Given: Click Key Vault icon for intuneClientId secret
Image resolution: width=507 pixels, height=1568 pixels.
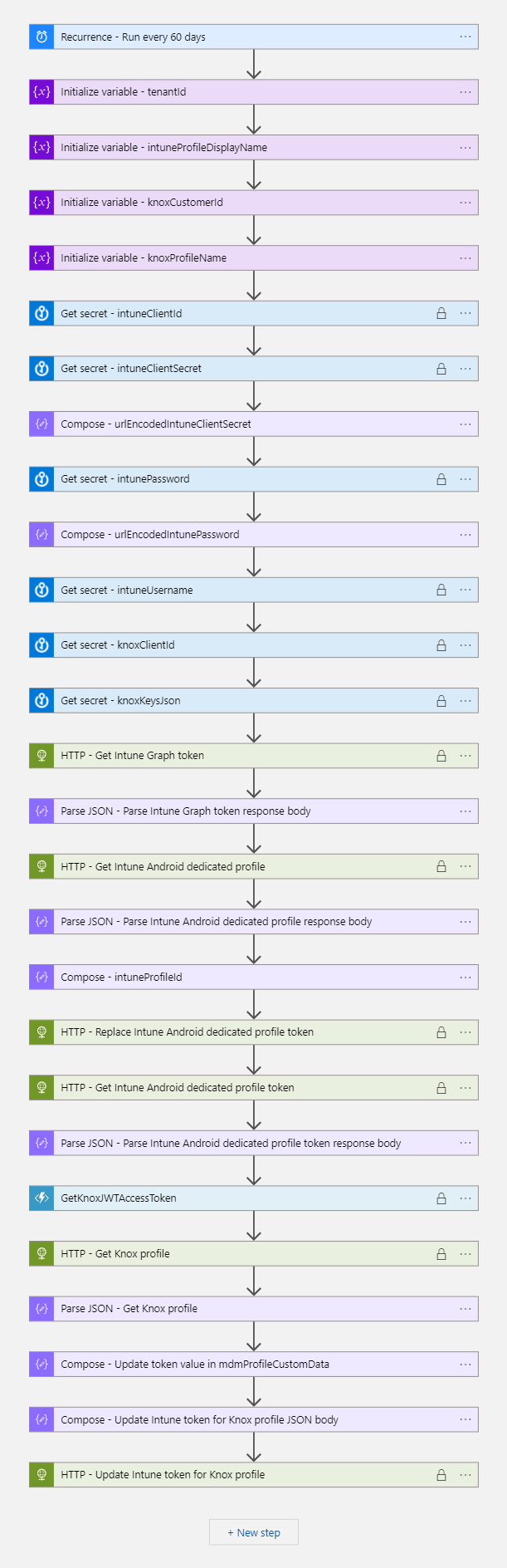Looking at the screenshot, I should click(x=41, y=313).
